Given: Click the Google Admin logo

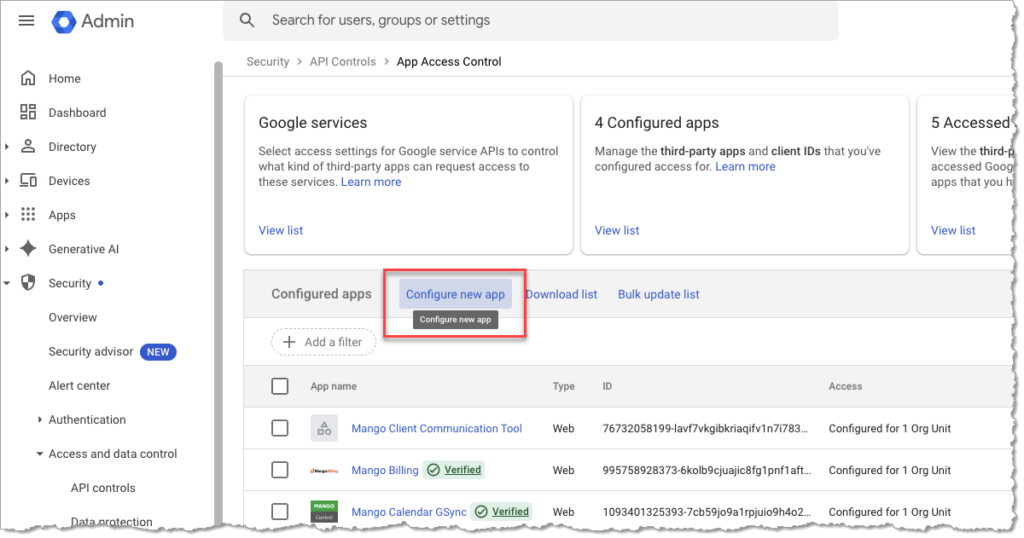Looking at the screenshot, I should click(93, 22).
